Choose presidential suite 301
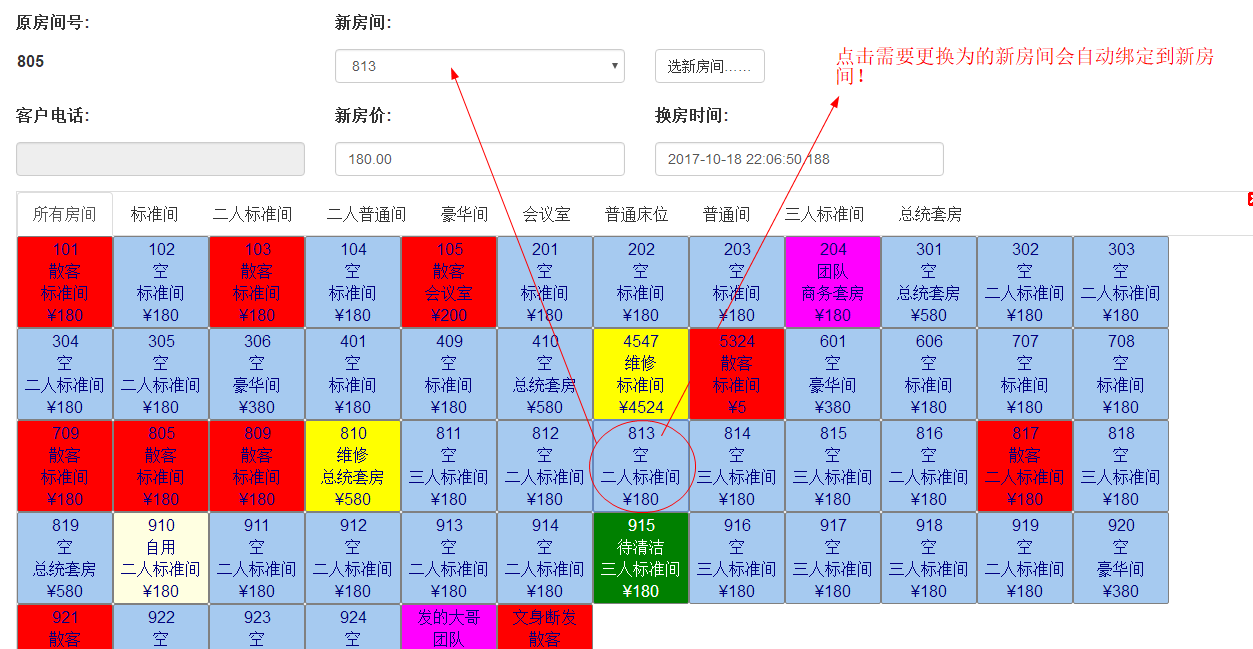 coord(929,282)
